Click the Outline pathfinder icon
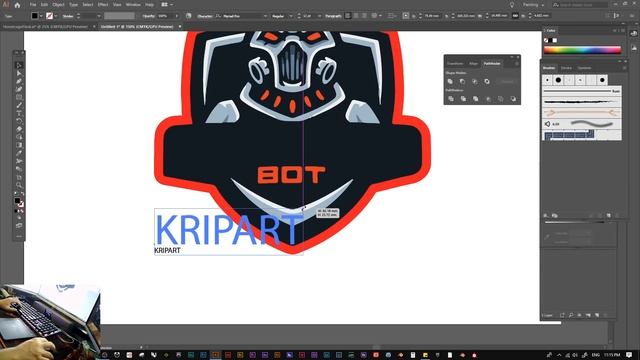Screen dimensions: 640x360 [x=501, y=99]
